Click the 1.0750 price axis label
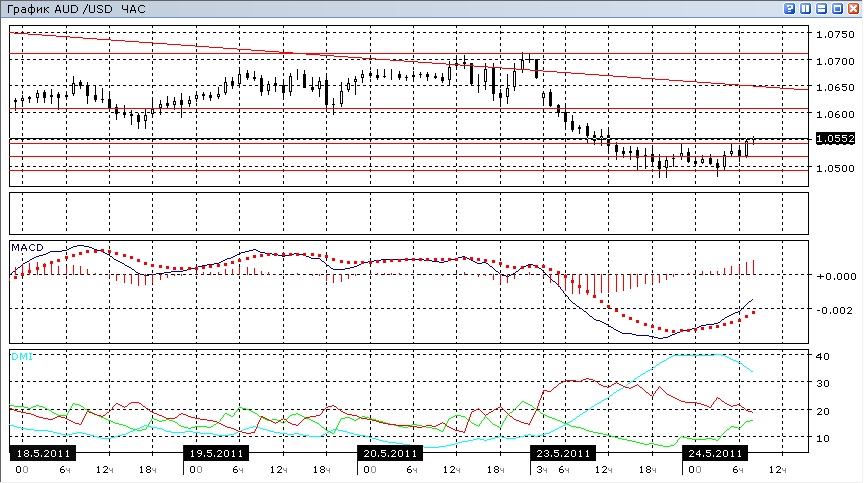Viewport: 864px width, 483px height. pos(835,35)
